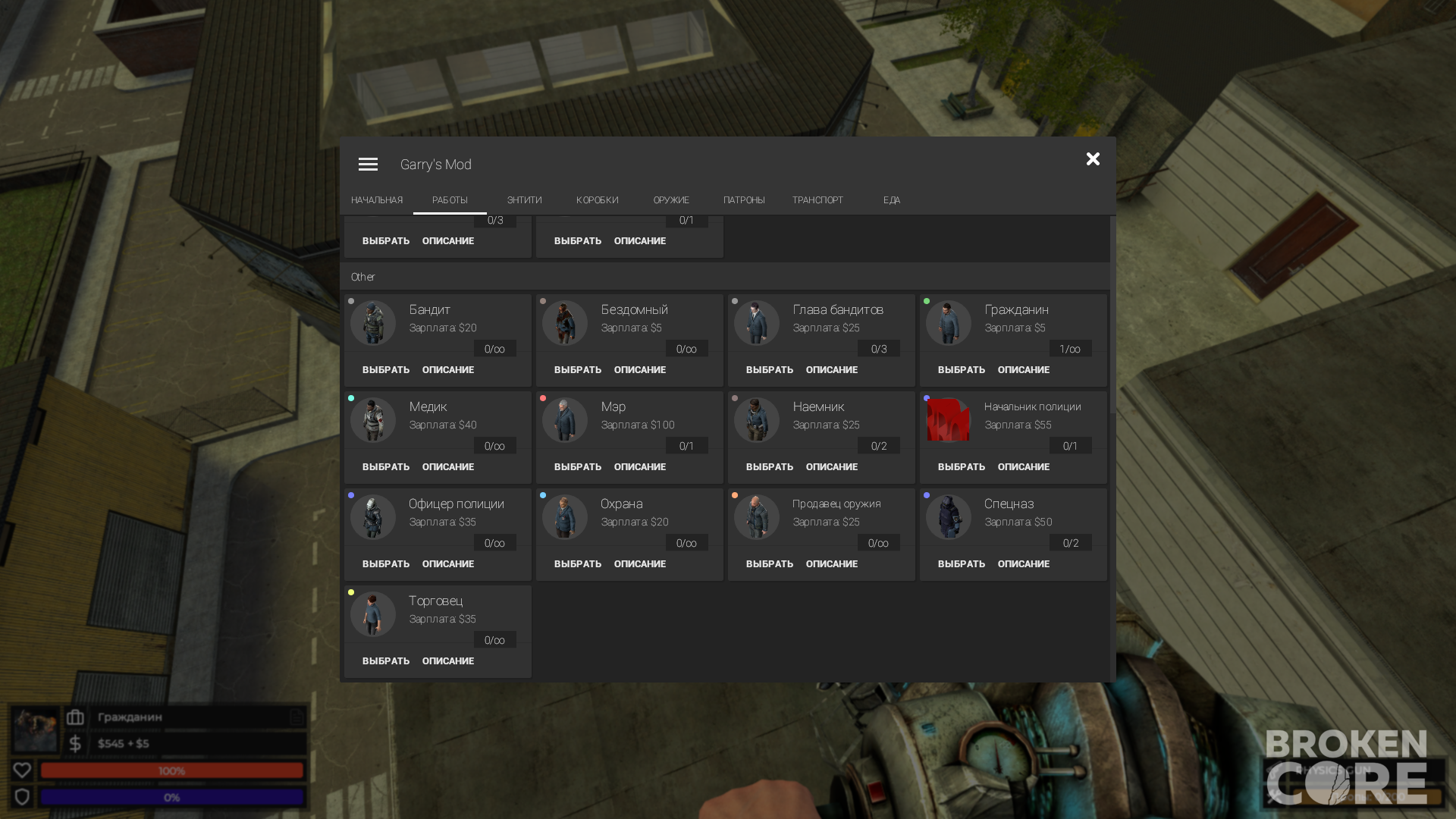Click the red Начальник полиции avatar
Viewport: 1456px width, 819px height.
click(949, 420)
